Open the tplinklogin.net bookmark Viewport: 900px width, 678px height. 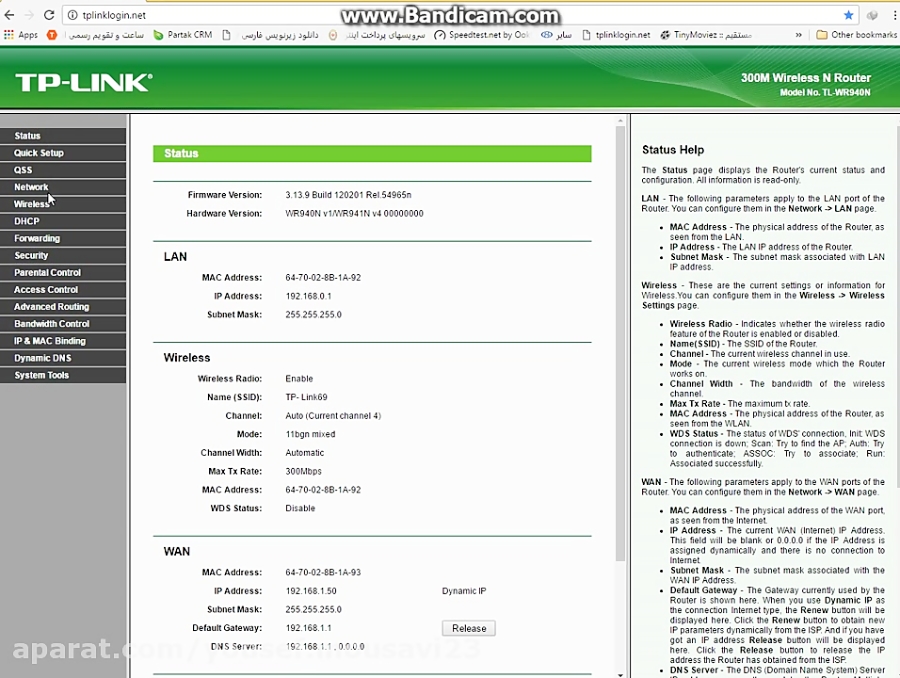(616, 35)
